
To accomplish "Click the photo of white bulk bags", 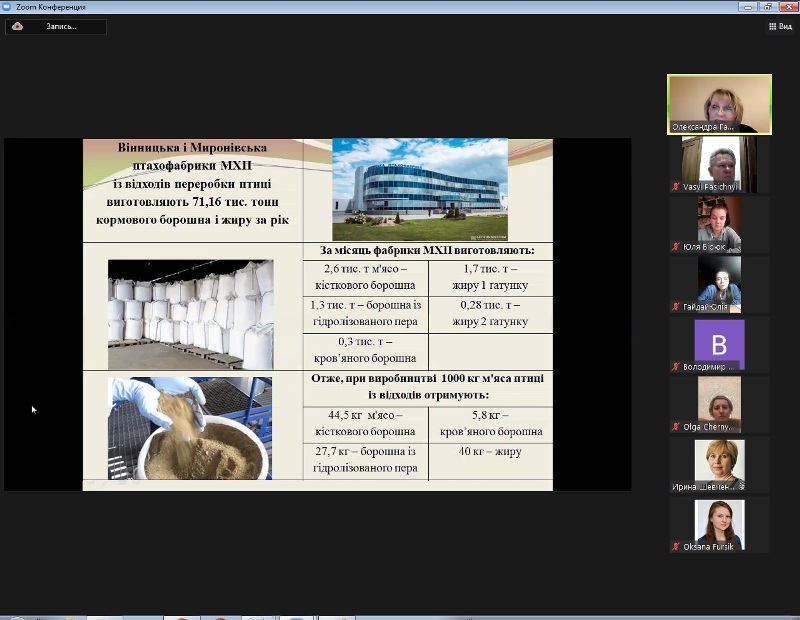I will pos(190,314).
